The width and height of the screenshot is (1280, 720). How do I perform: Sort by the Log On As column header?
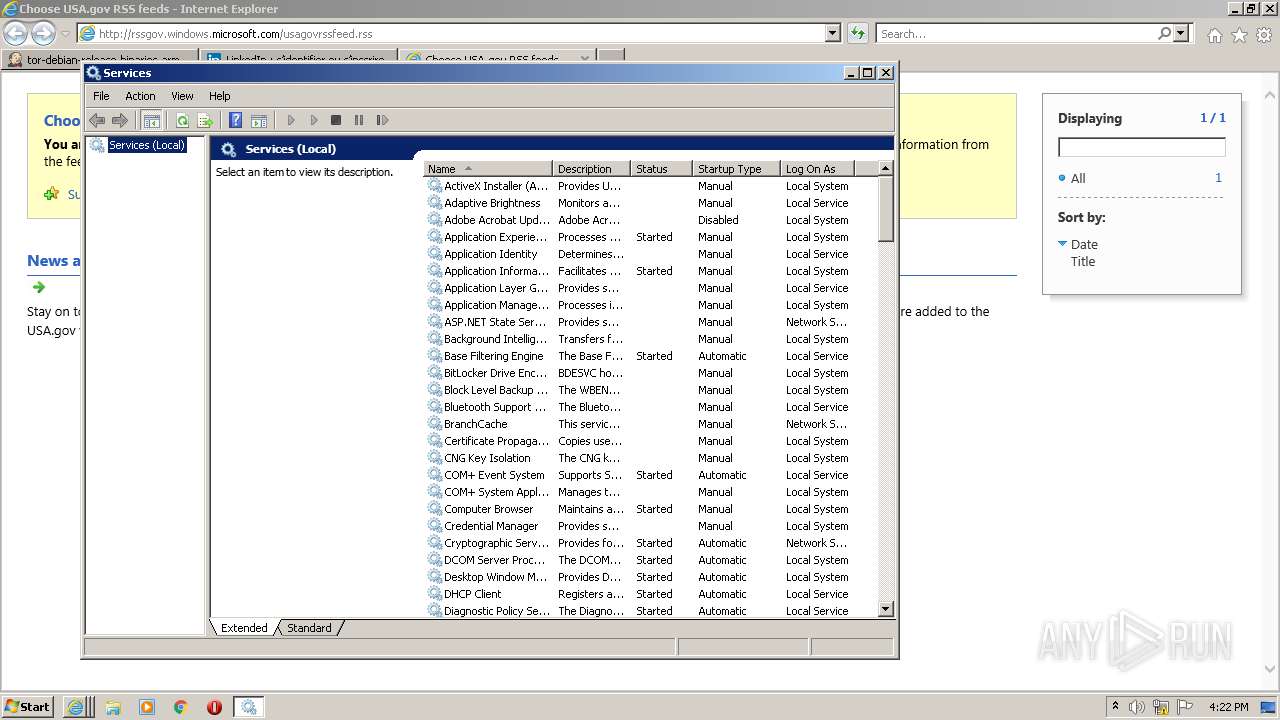(x=817, y=169)
